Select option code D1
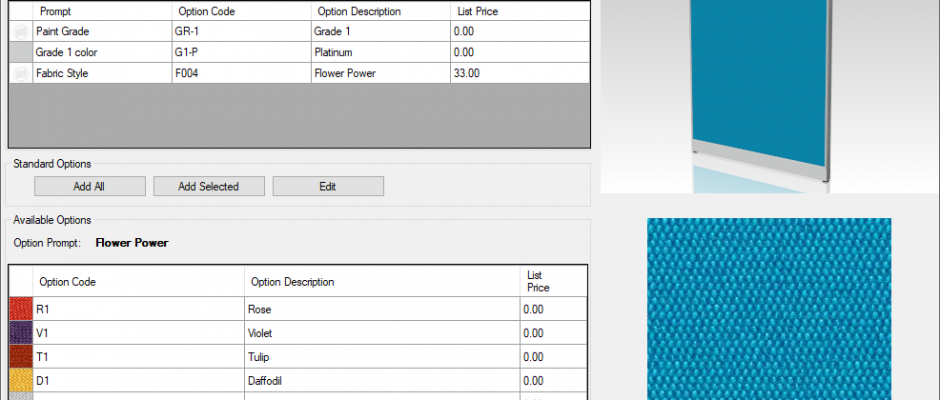The width and height of the screenshot is (940, 400). (138, 381)
